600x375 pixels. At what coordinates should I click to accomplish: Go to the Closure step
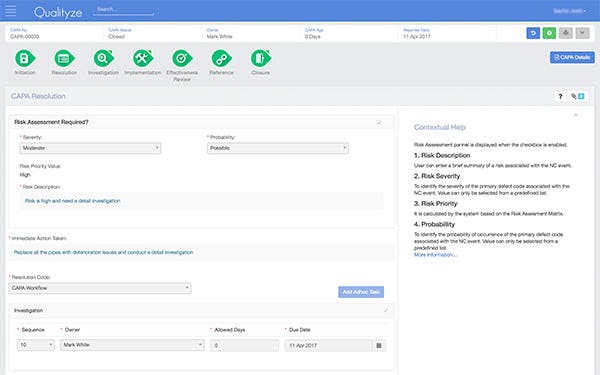(261, 59)
